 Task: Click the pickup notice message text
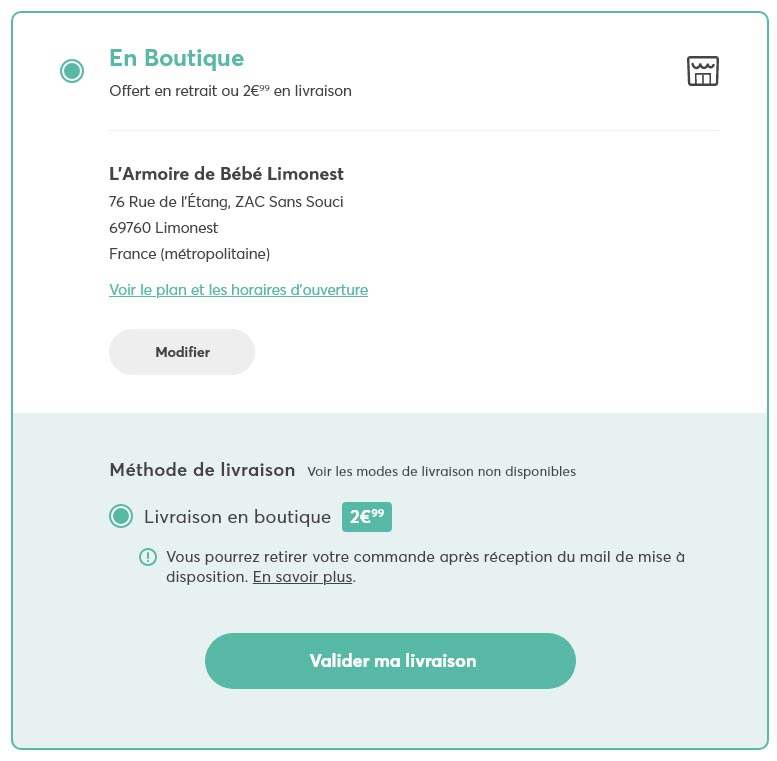[425, 557]
